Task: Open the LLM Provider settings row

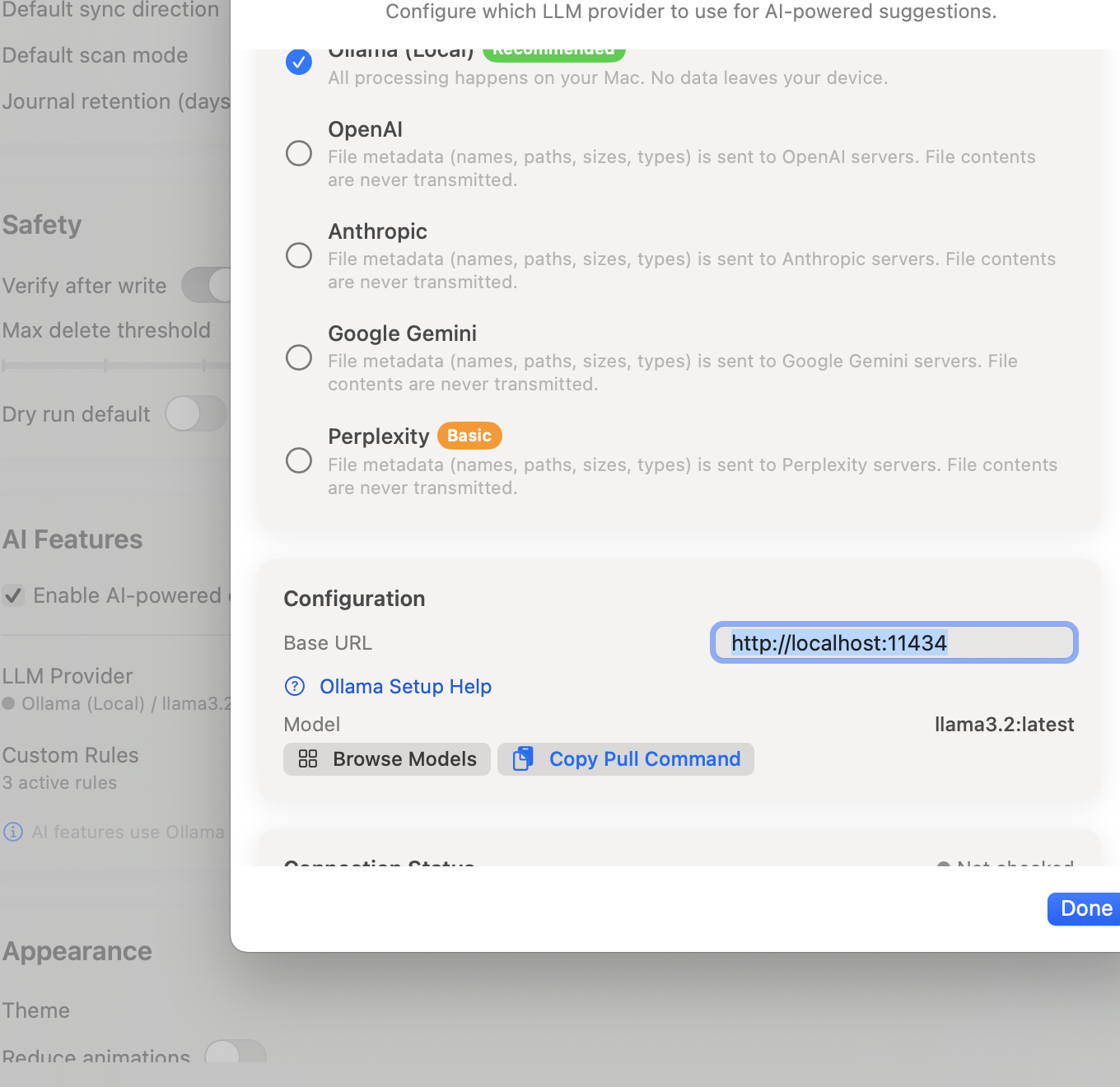Action: pos(115,688)
